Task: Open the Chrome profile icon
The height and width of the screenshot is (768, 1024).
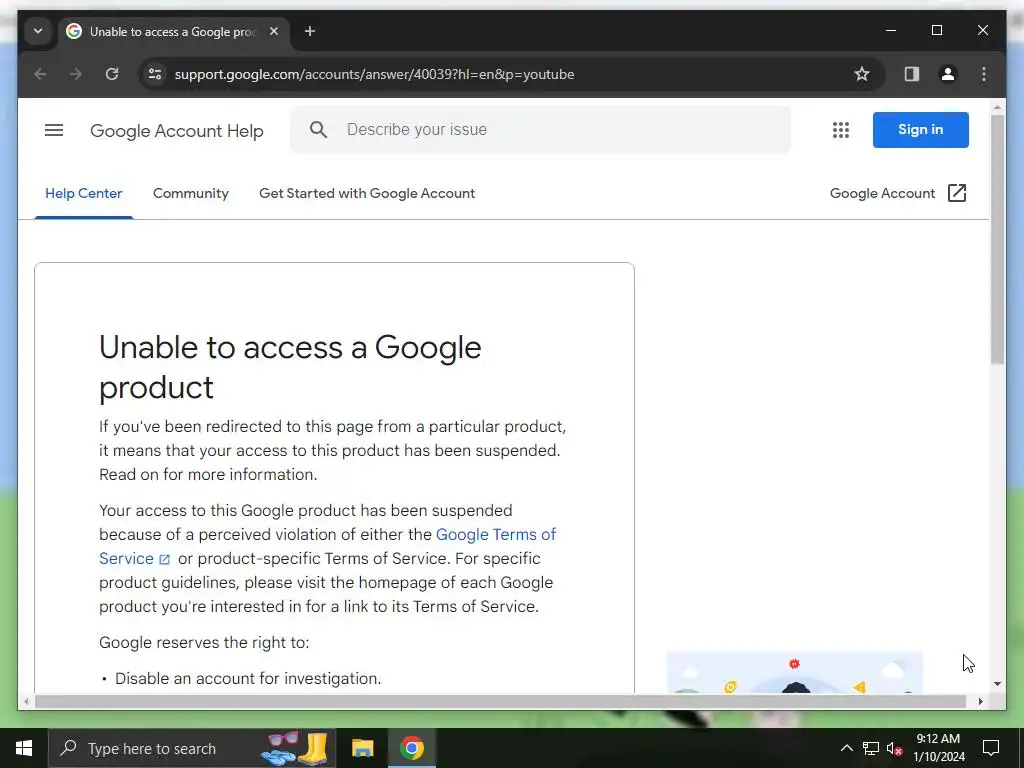Action: coord(948,74)
